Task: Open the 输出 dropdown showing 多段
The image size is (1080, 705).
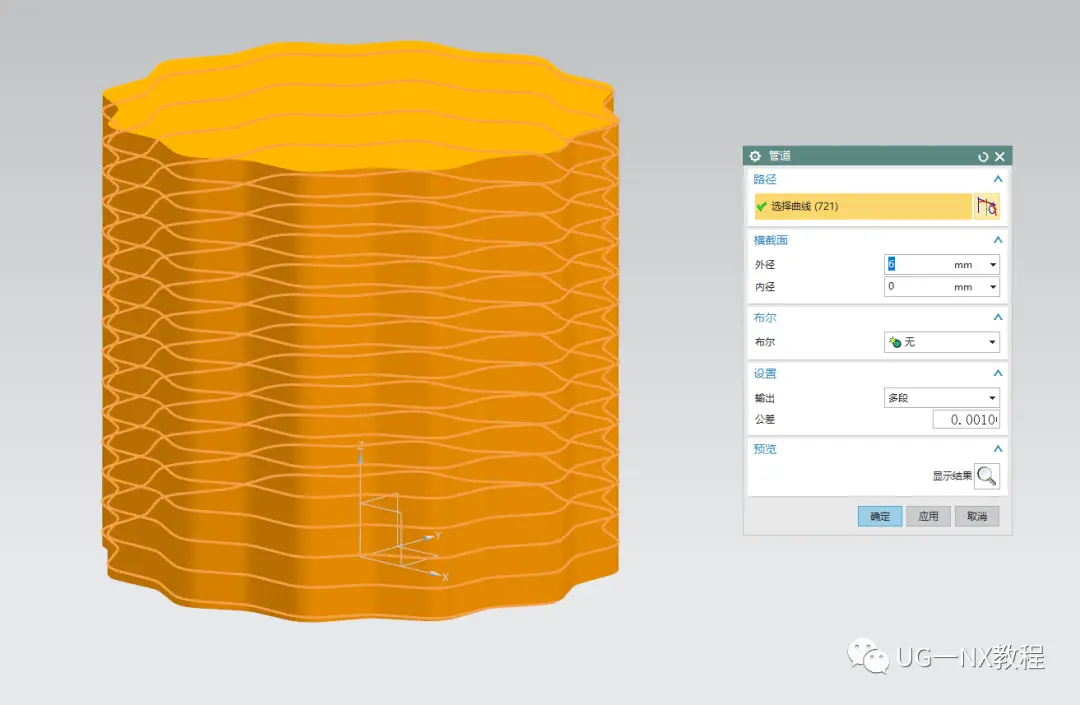Action: [x=942, y=398]
